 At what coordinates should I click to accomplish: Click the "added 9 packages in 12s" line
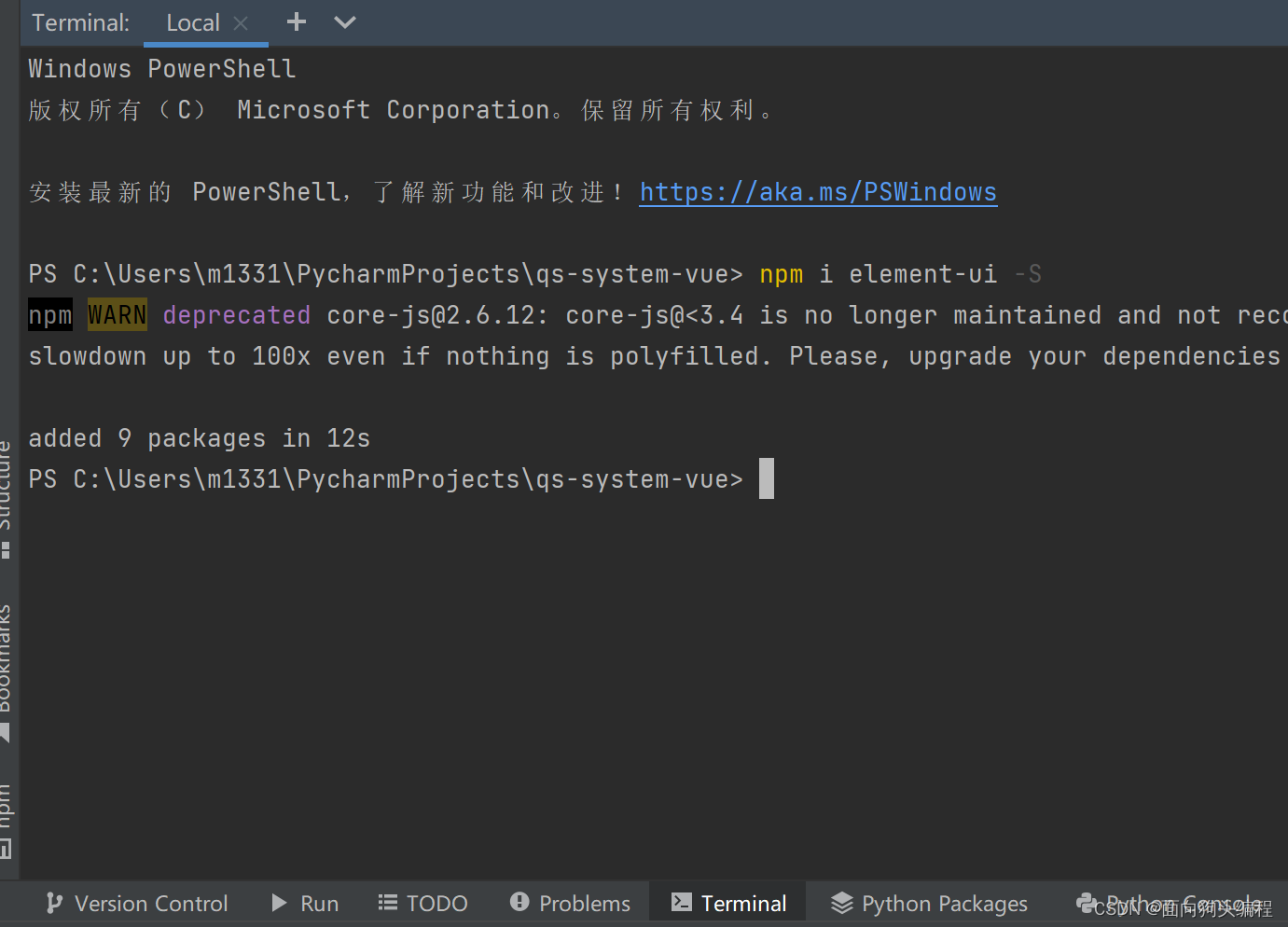click(x=199, y=438)
